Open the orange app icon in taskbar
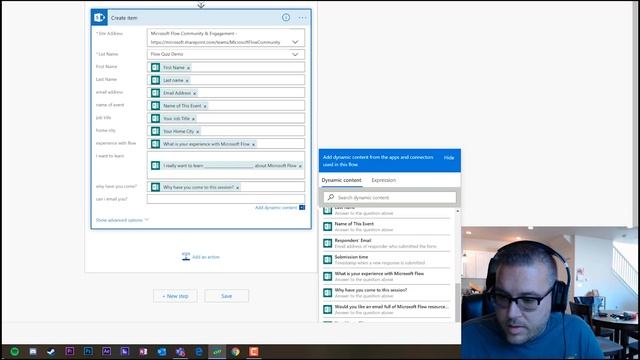 pyautogui.click(x=254, y=351)
